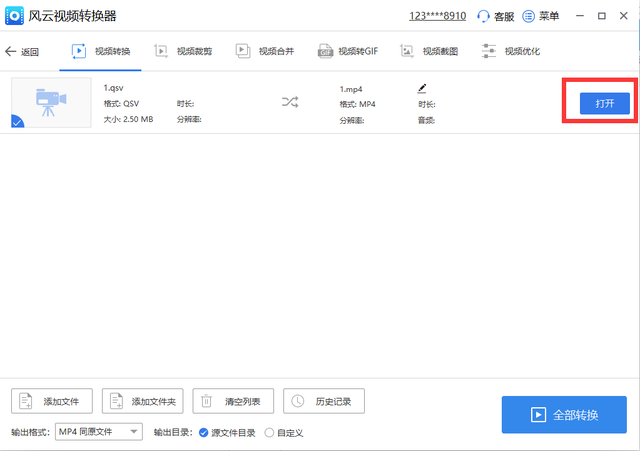Switch to the 视频优化 tab
The image size is (640, 451).
tap(511, 51)
